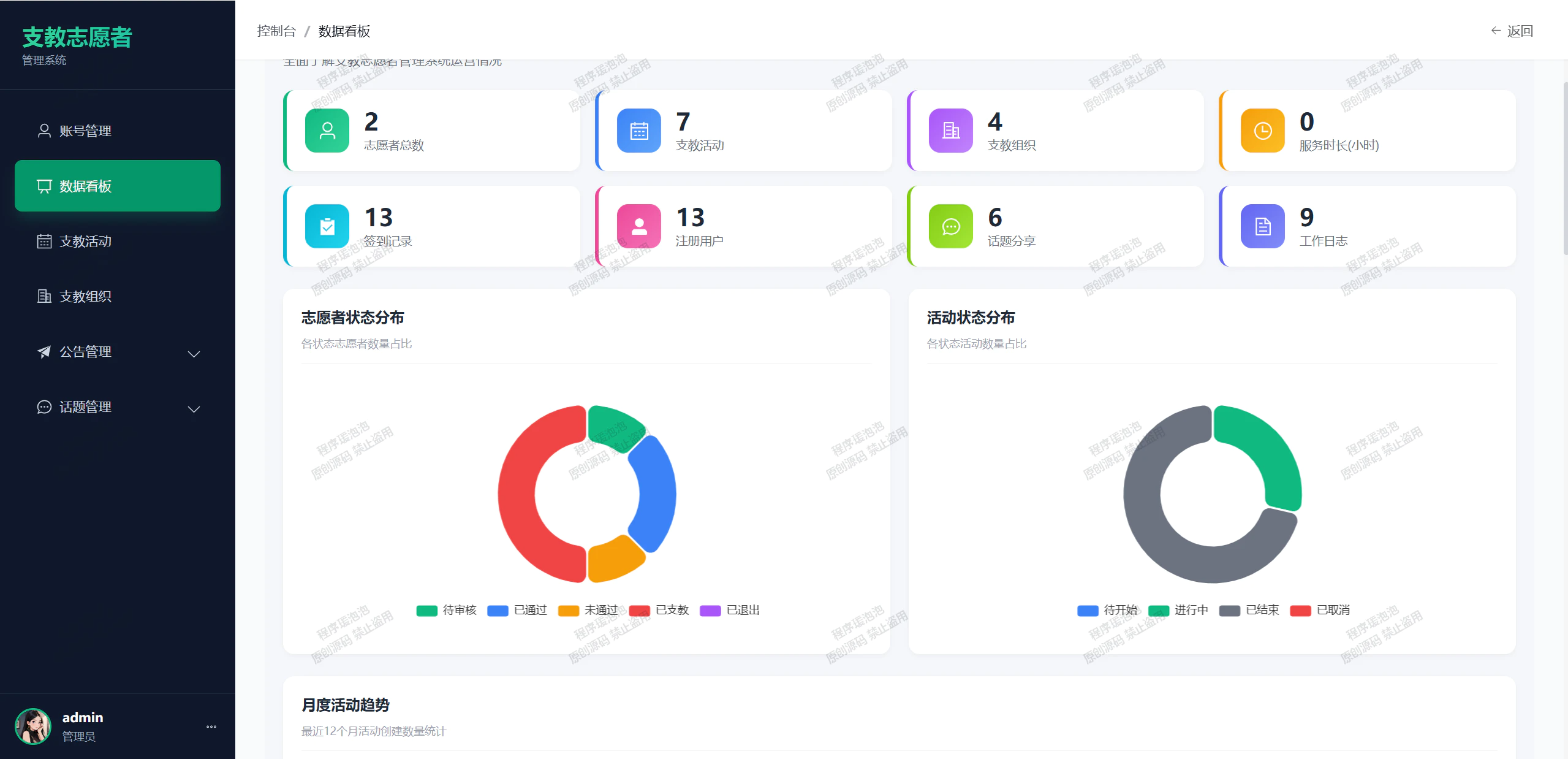Image resolution: width=1568 pixels, height=759 pixels.
Task: Open the admin three-dots more menu
Action: pos(211,727)
